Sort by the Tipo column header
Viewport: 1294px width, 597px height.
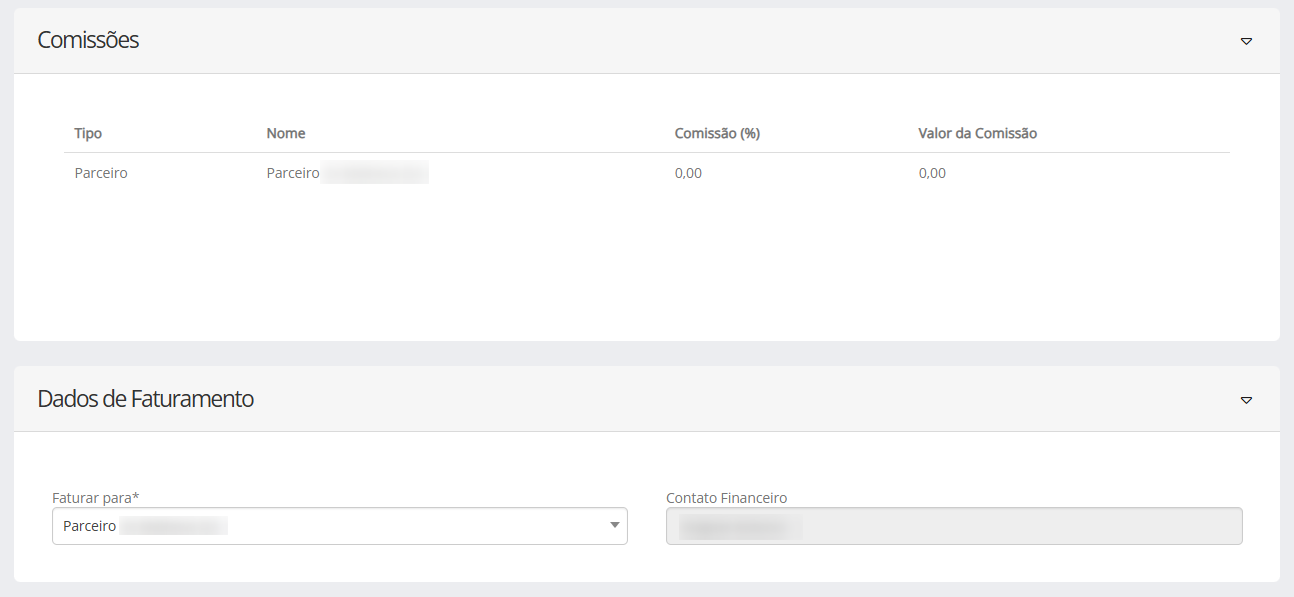click(x=88, y=133)
